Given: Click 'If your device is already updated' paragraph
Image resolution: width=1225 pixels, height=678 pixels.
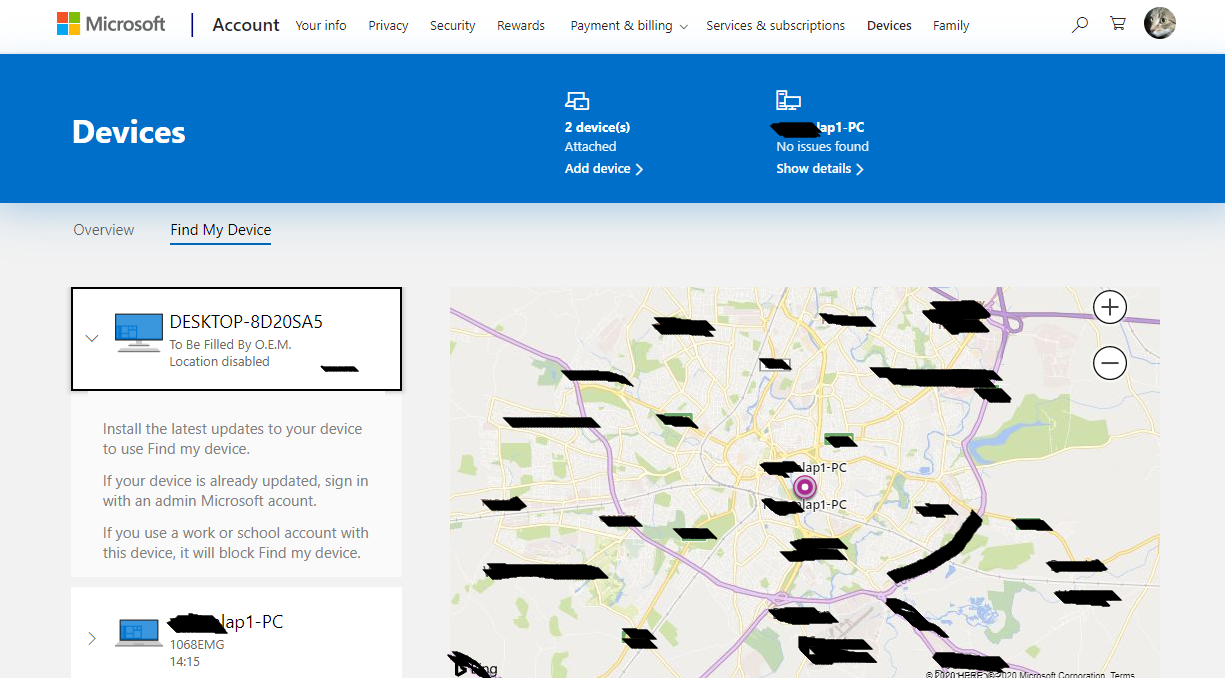Looking at the screenshot, I should tap(235, 491).
